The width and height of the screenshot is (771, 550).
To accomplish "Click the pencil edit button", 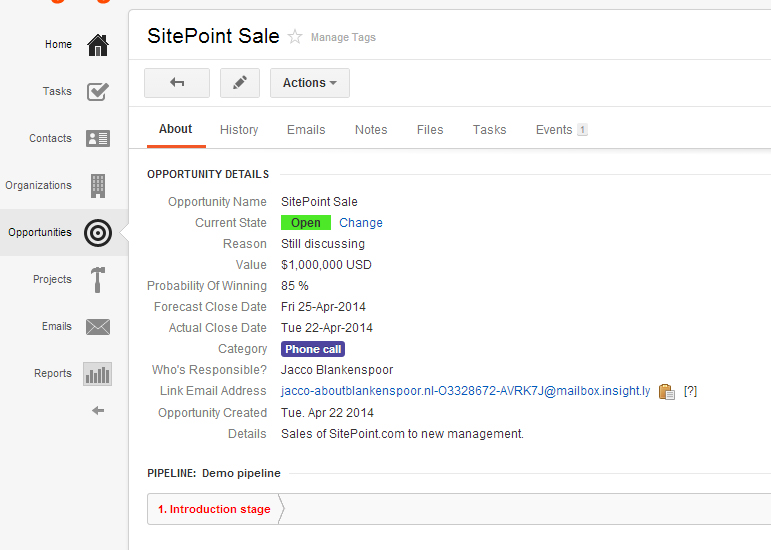I will click(x=239, y=83).
